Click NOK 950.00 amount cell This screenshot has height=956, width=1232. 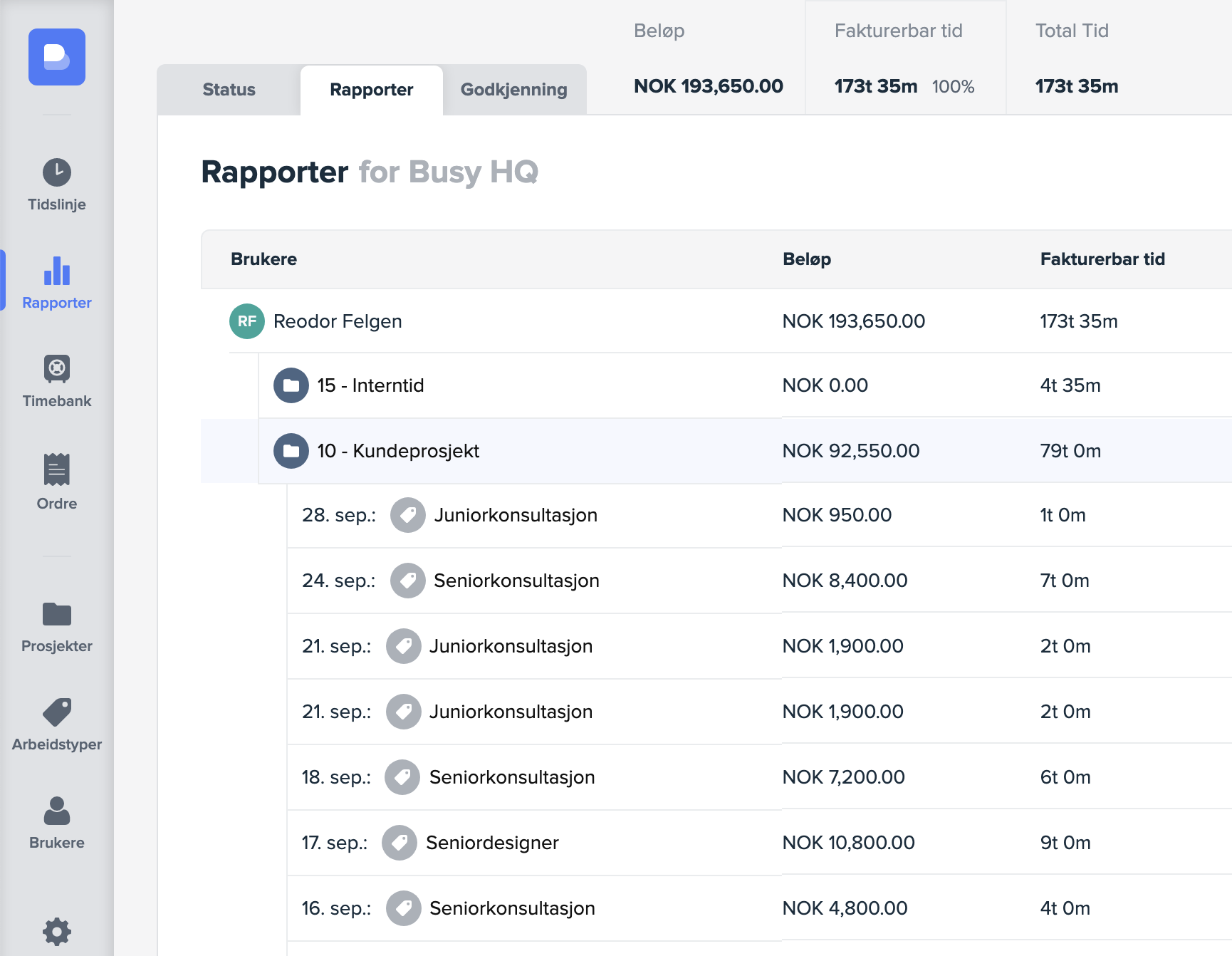tap(837, 515)
